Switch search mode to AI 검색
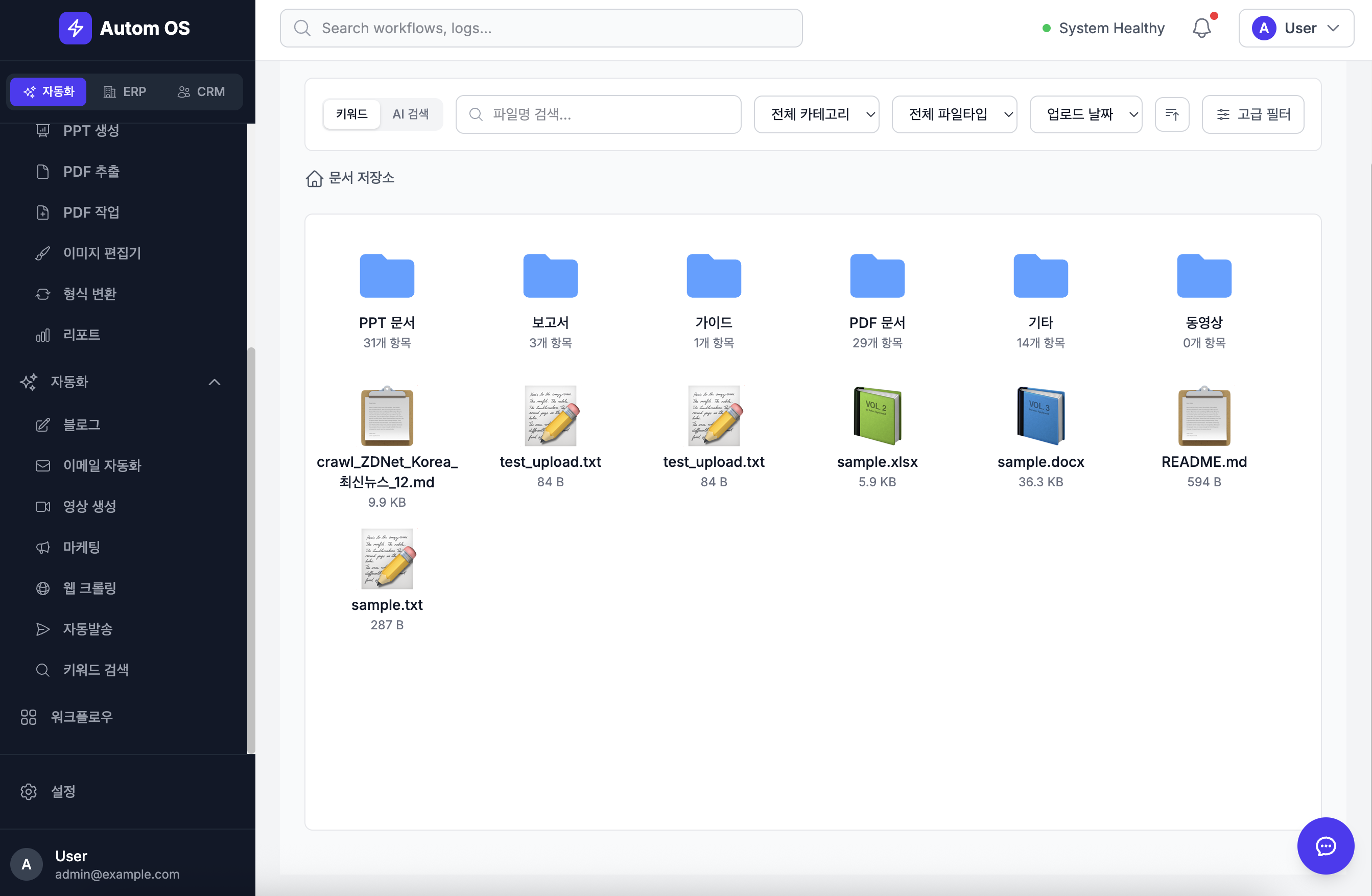1372x896 pixels. pos(411,114)
